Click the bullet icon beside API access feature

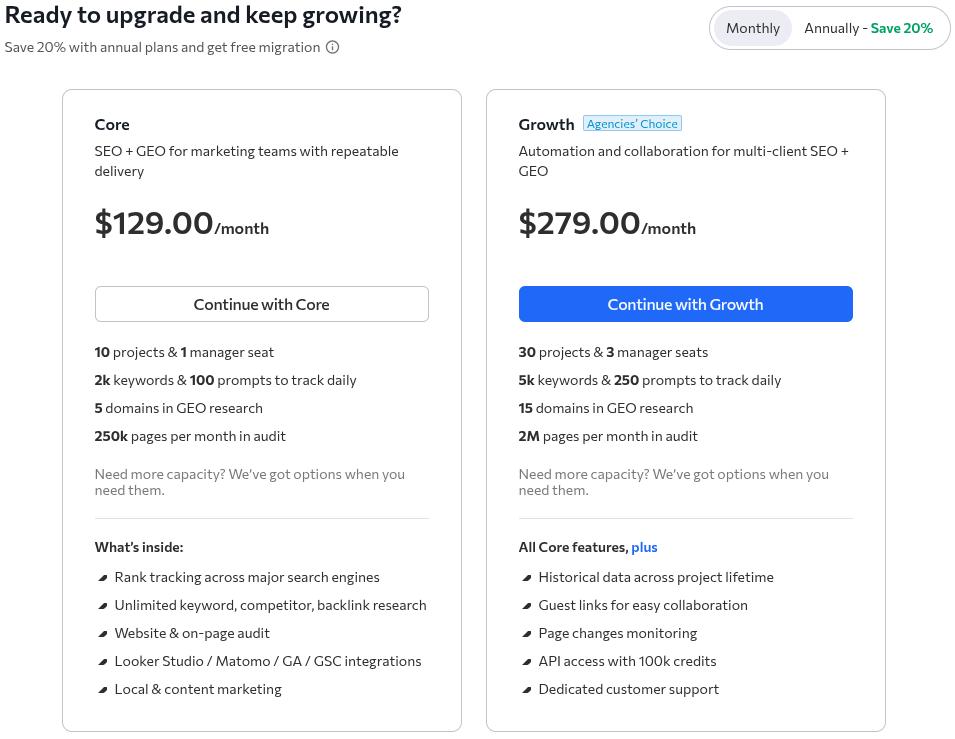tap(526, 661)
